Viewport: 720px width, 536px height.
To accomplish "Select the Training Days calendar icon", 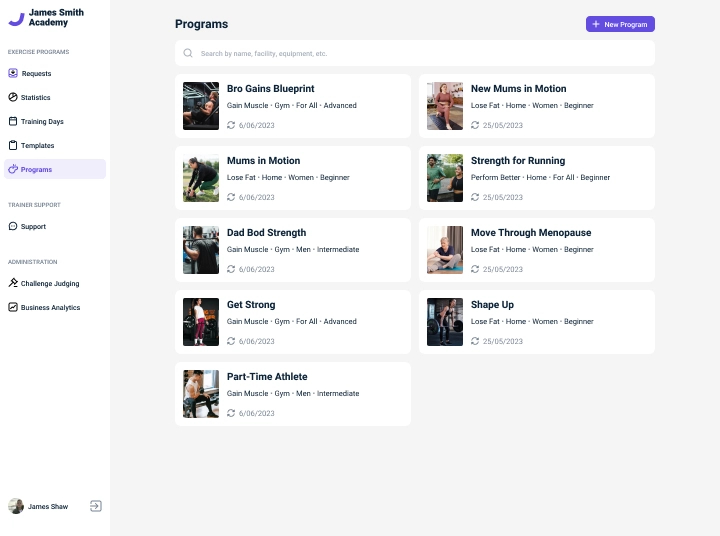I will tap(13, 121).
